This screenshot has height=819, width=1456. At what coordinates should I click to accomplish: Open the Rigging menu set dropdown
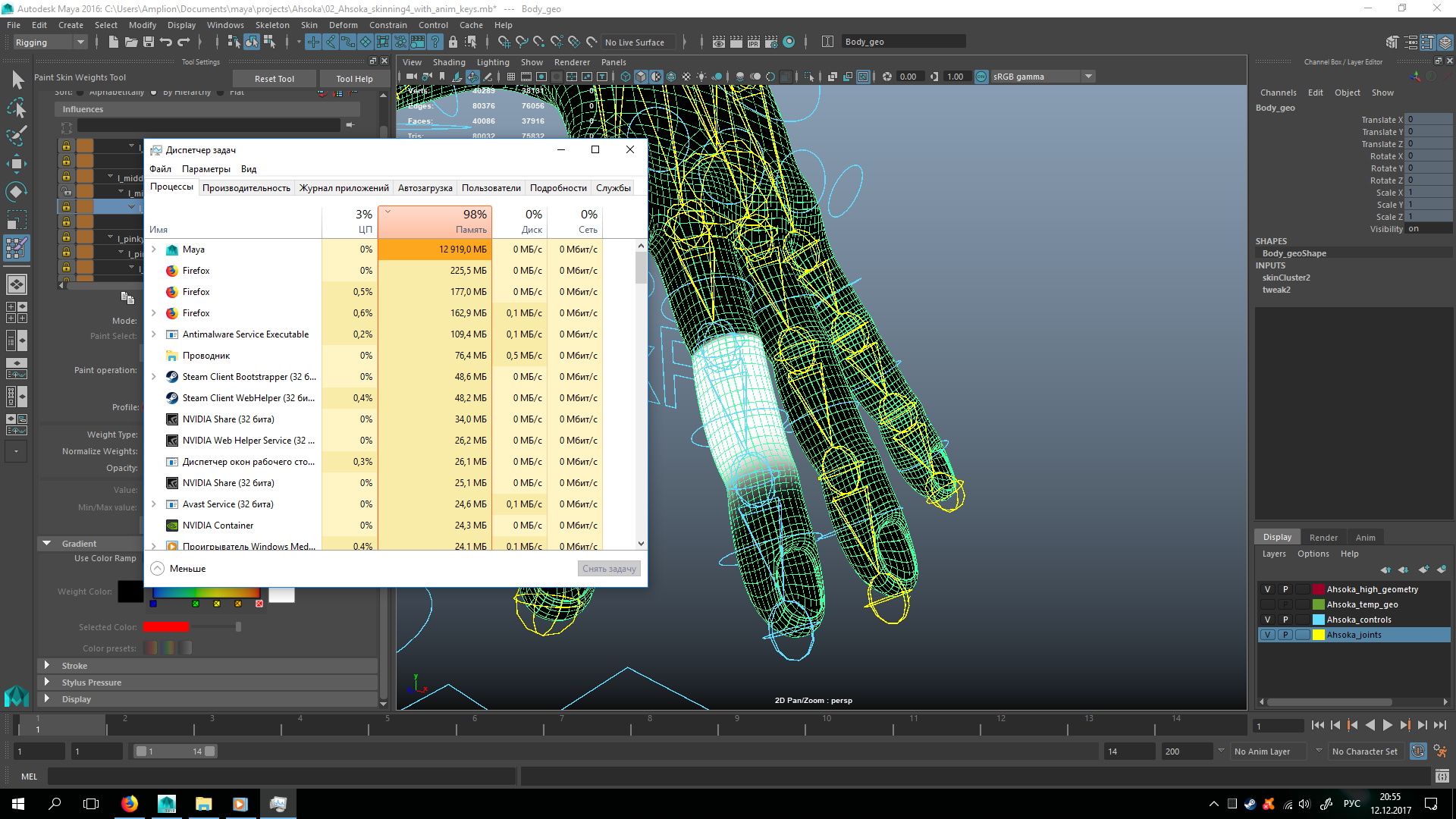[x=80, y=42]
